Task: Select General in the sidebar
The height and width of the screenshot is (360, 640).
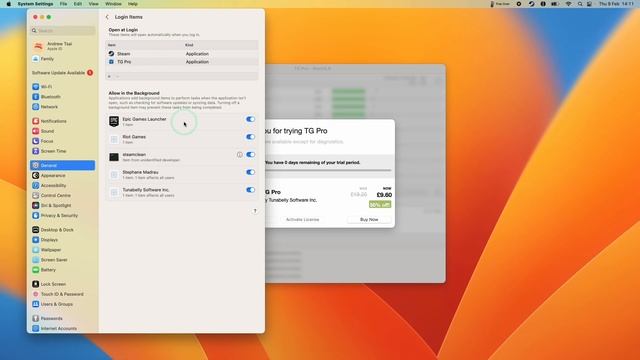Action: click(x=62, y=165)
